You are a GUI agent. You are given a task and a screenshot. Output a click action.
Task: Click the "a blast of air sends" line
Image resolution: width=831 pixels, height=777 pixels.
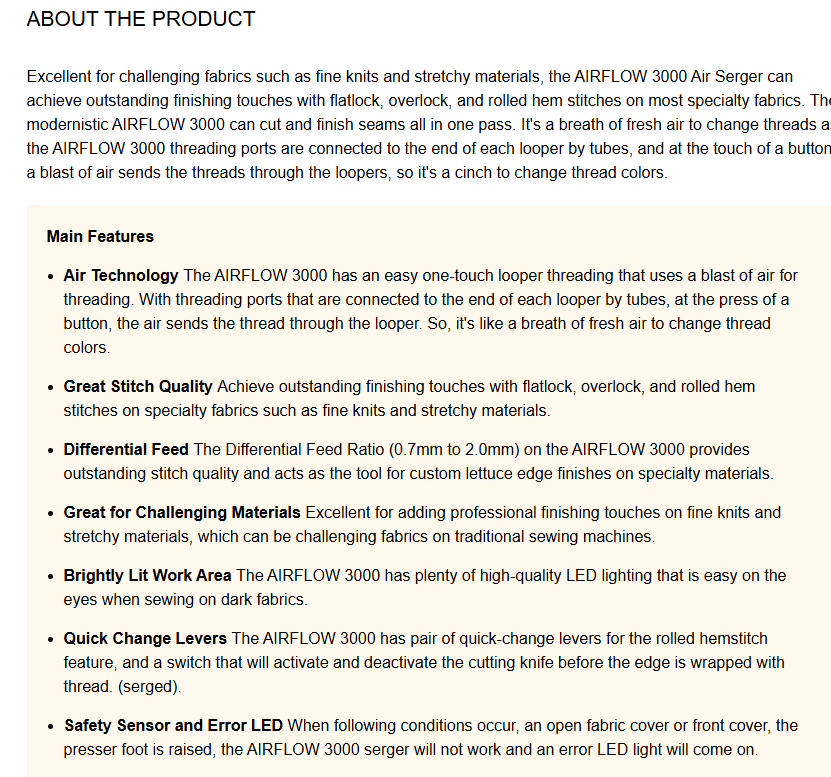(346, 173)
